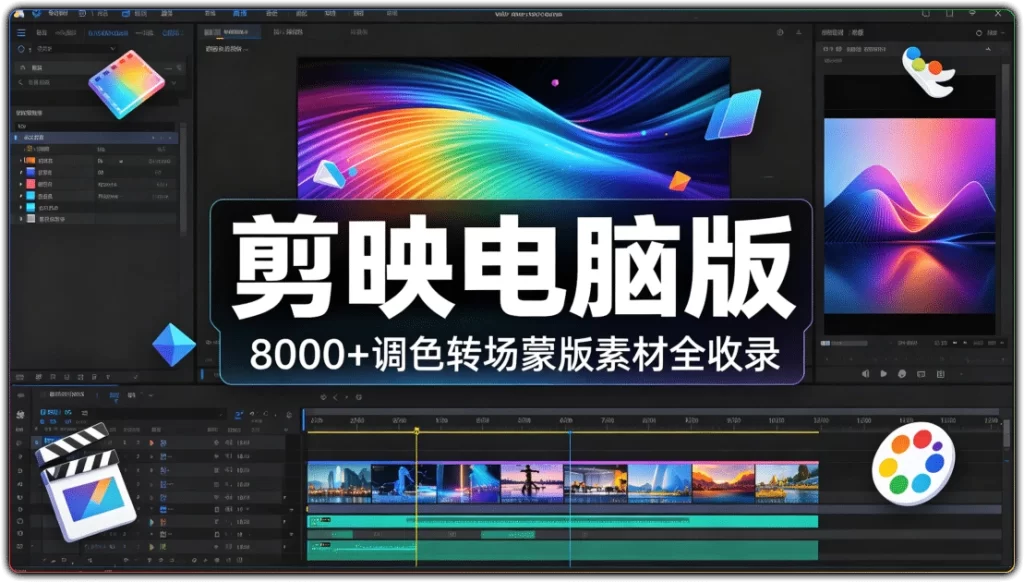The height and width of the screenshot is (582, 1024).
Task: Select the first city skyline clip on the video track
Action: click(x=339, y=483)
